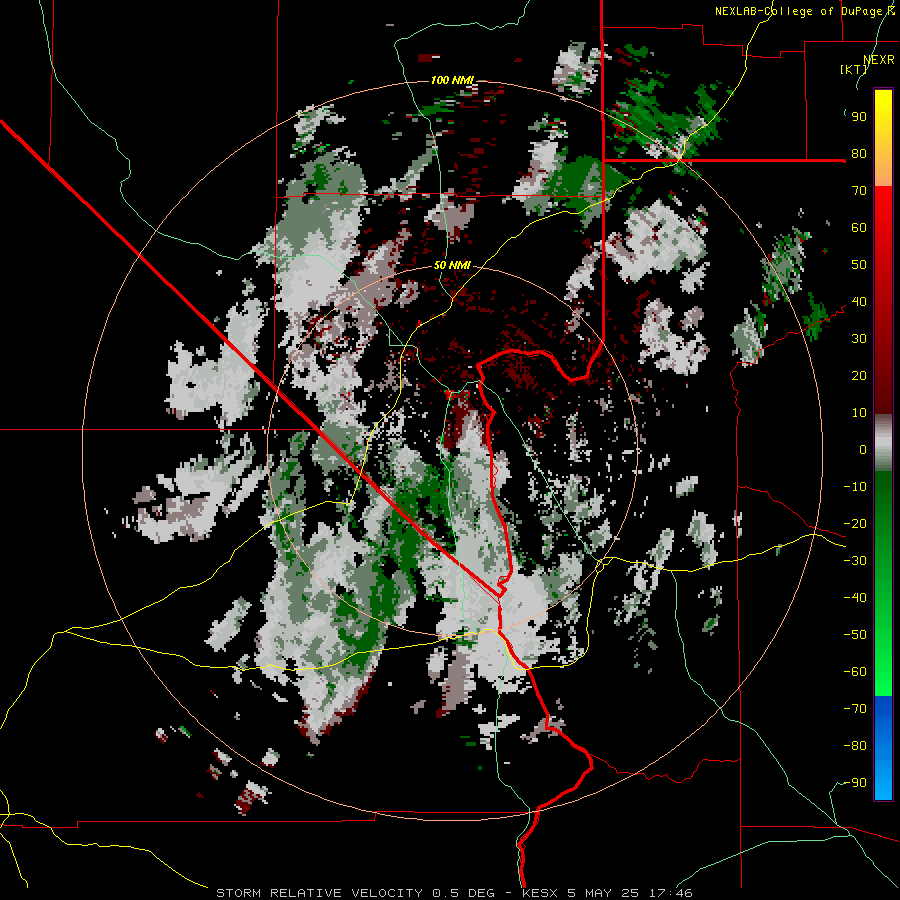Click the KESX station identifier in caption
The width and height of the screenshot is (900, 900).
[x=541, y=893]
